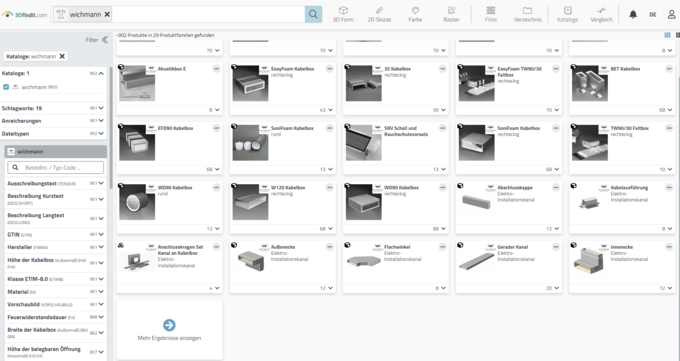
Task: Click Mehr Ergebnisse anzeigen button
Action: [x=170, y=330]
